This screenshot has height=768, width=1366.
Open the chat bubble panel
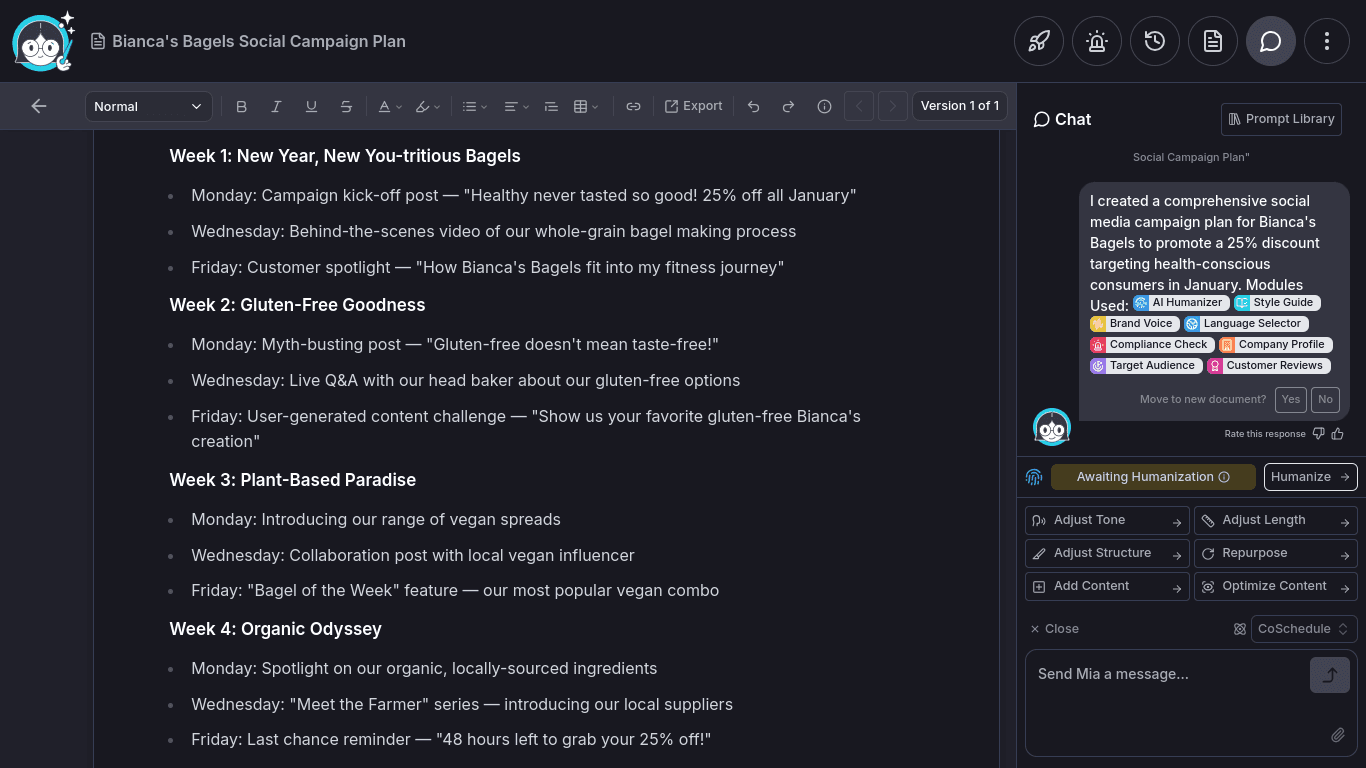pos(1271,41)
